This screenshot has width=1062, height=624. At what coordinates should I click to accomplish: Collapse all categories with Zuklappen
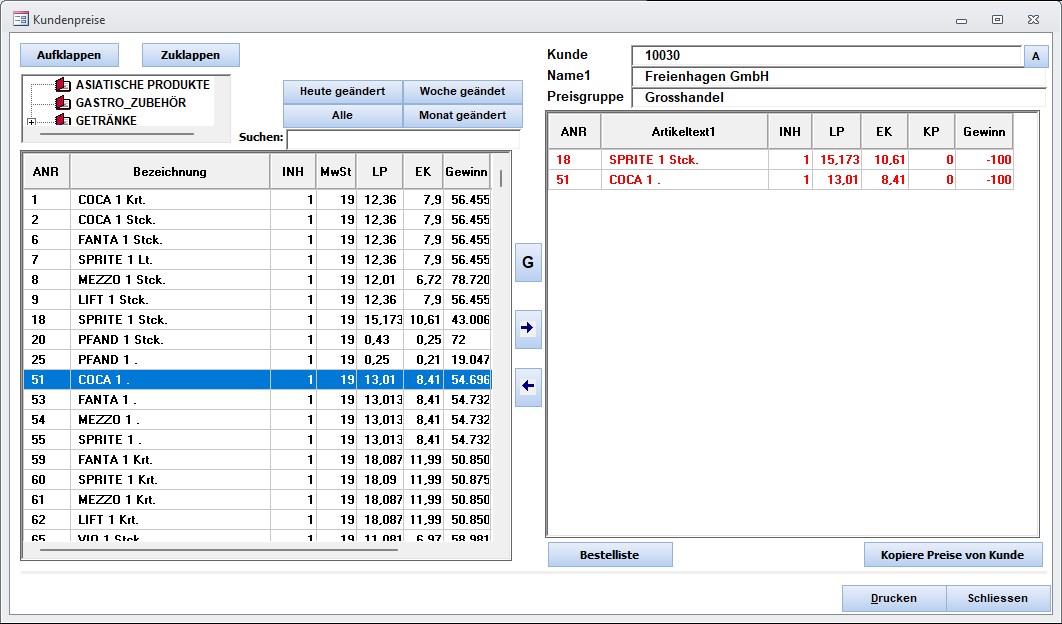click(191, 55)
